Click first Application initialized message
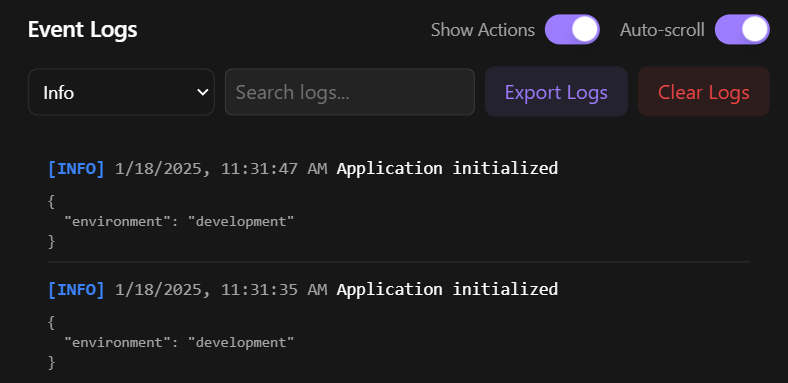Image resolution: width=788 pixels, height=383 pixels. tap(447, 168)
